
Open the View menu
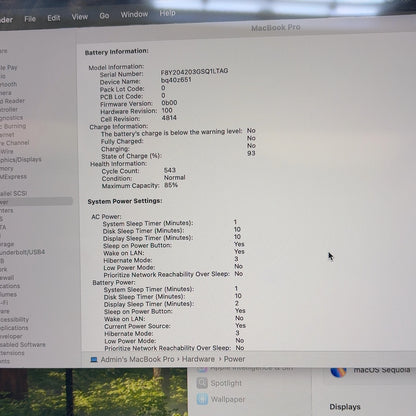point(80,17)
